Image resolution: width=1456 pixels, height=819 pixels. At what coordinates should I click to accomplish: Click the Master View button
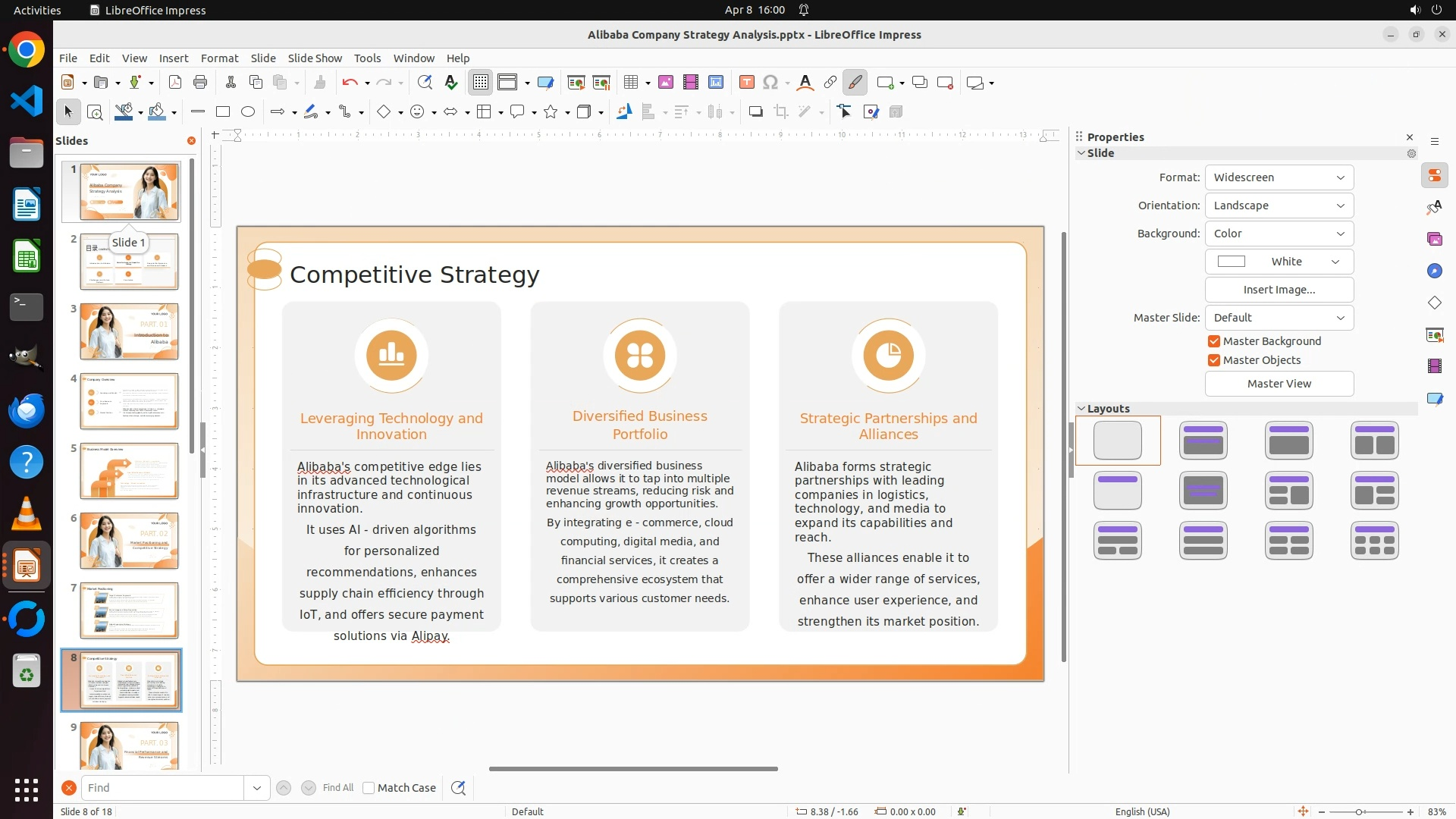click(1279, 384)
